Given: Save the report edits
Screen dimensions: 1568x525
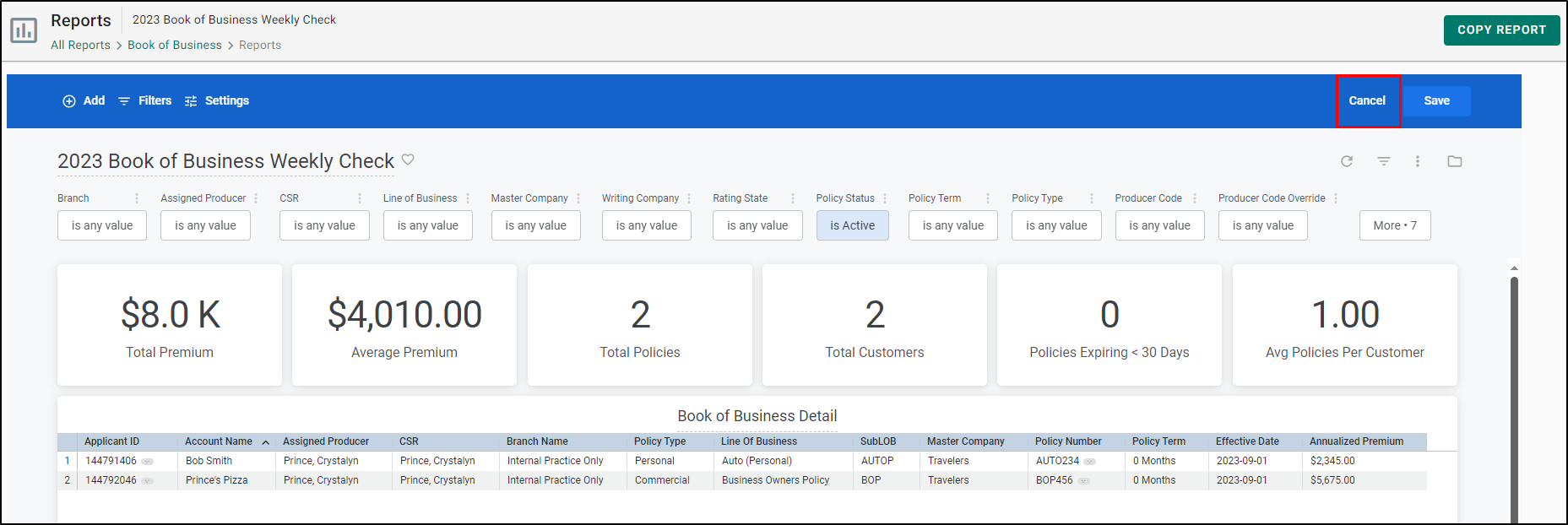Looking at the screenshot, I should tap(1436, 100).
